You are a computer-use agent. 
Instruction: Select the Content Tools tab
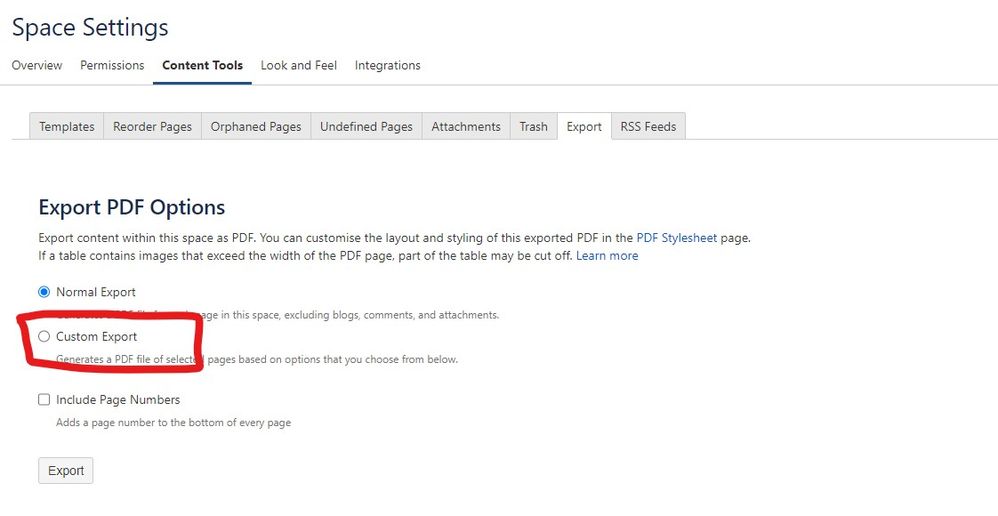[202, 66]
